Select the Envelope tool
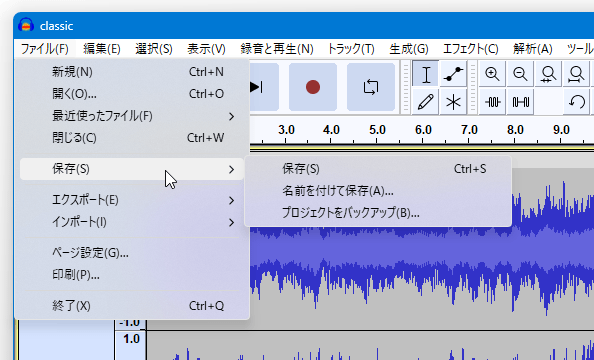 click(453, 74)
